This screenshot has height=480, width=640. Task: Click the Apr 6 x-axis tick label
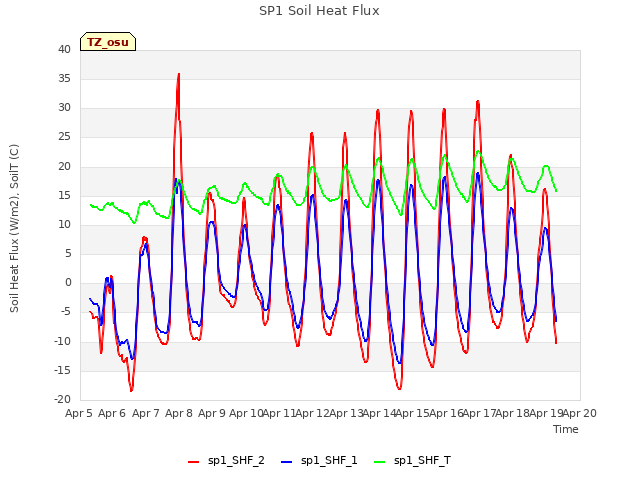pos(112,413)
